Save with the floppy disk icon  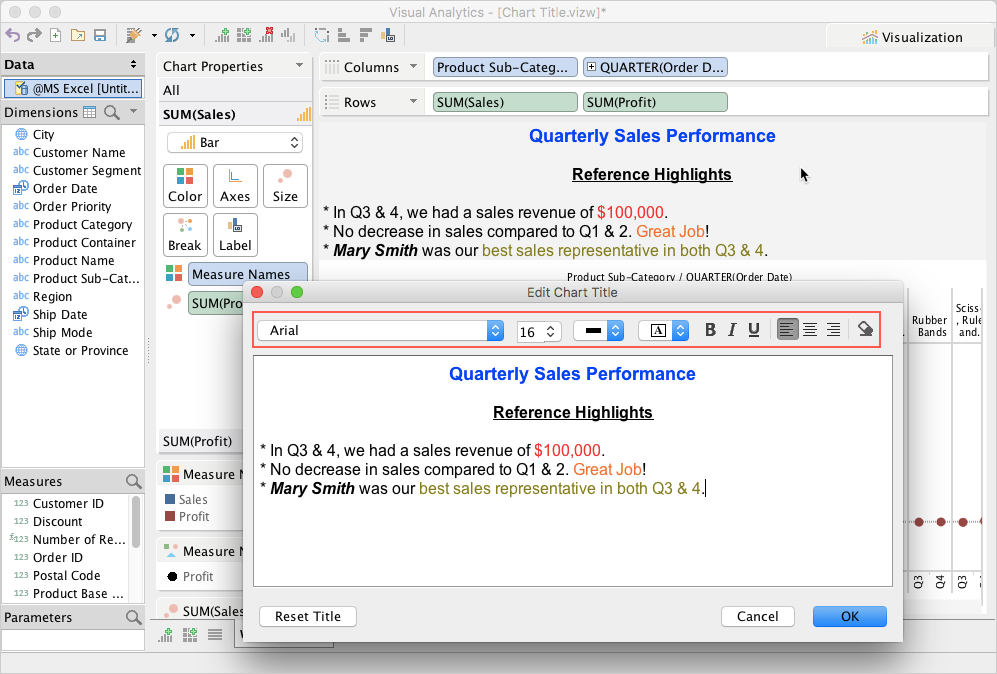100,36
